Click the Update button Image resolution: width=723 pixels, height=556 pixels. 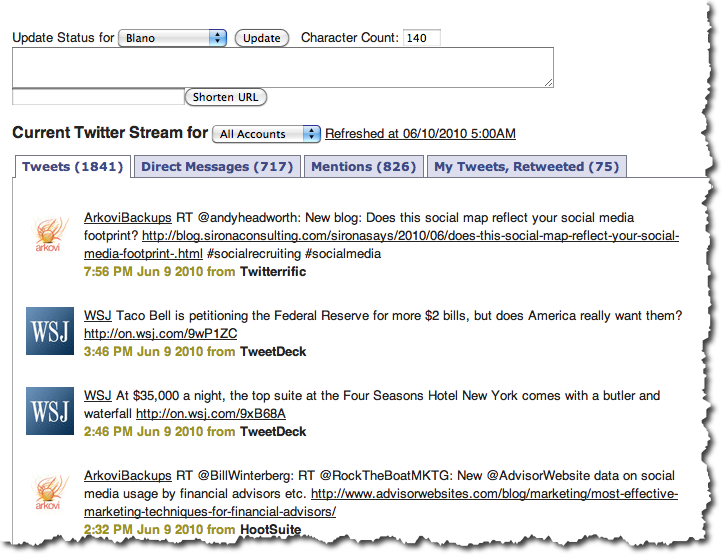click(x=261, y=38)
